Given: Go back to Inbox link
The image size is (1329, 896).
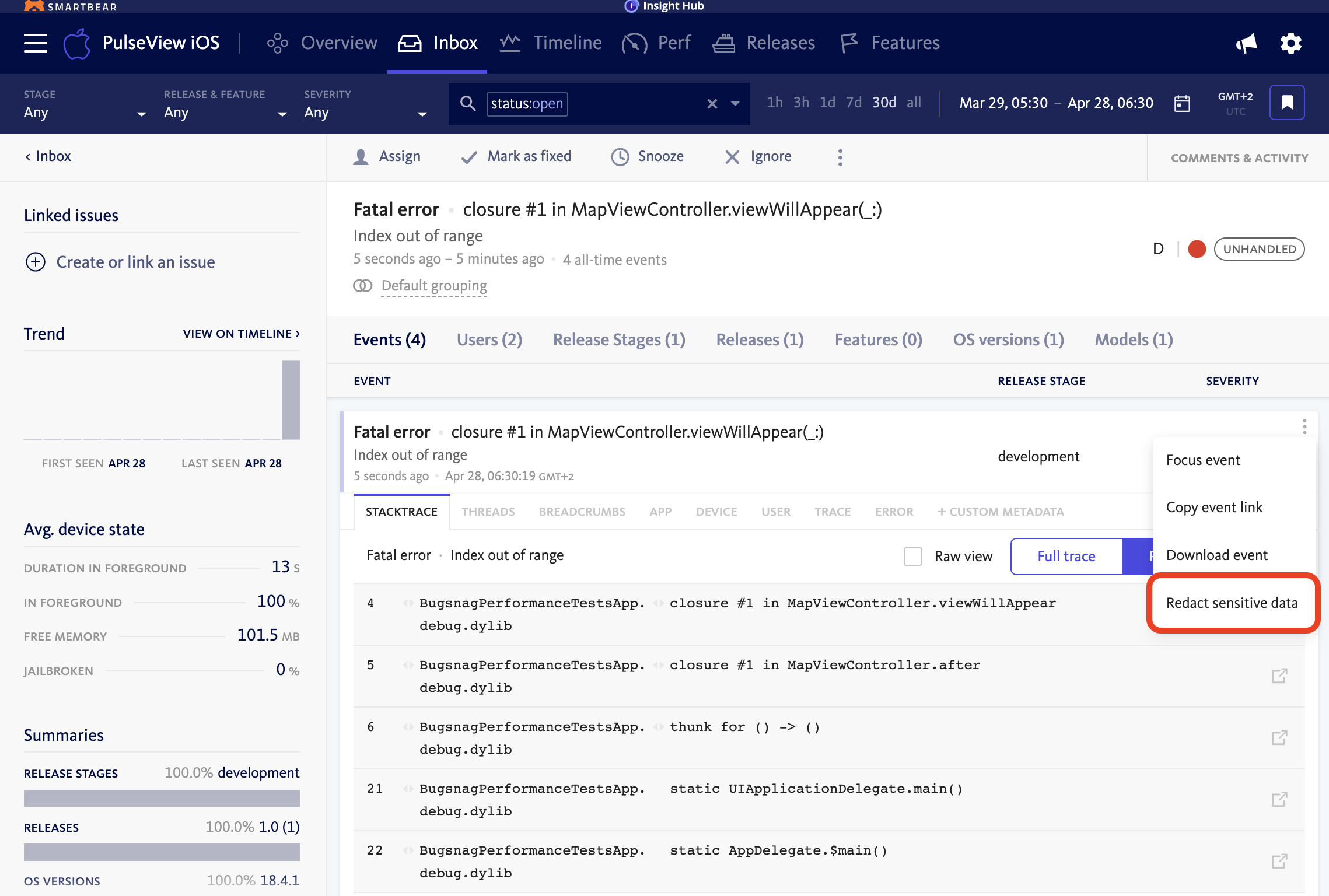Looking at the screenshot, I should (48, 156).
